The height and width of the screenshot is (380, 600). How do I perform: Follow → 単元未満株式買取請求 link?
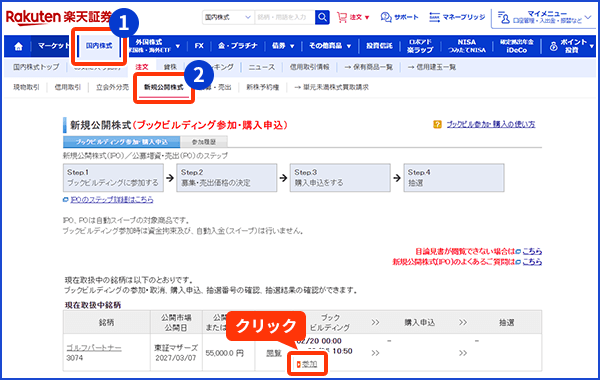[331, 87]
